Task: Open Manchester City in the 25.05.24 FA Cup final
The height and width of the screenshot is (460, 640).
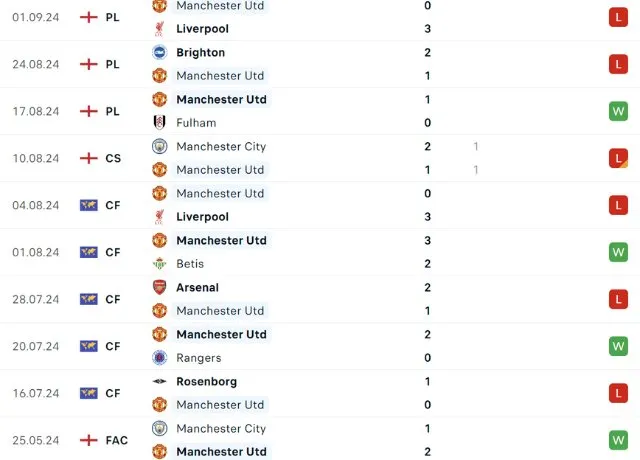Action: click(220, 429)
